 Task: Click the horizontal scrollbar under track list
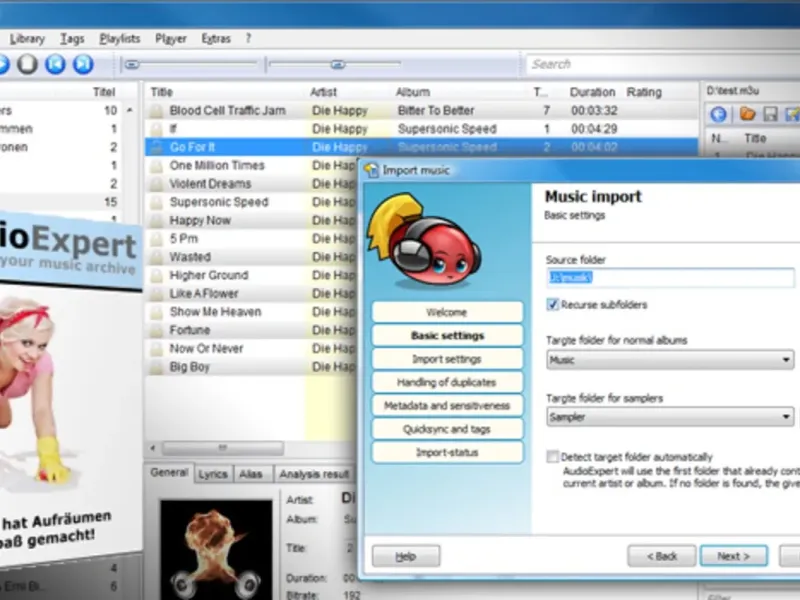tap(222, 448)
